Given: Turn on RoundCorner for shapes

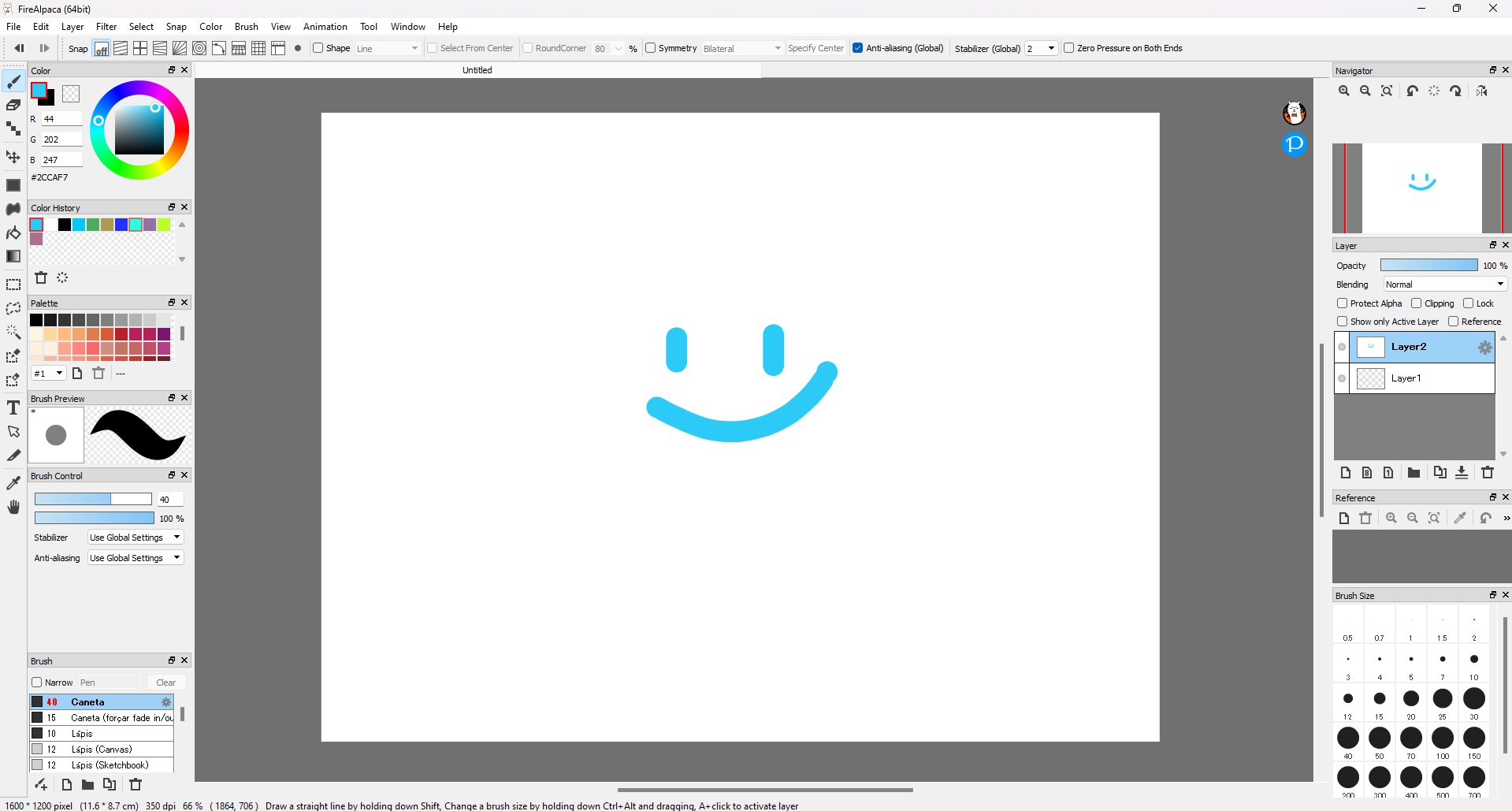Looking at the screenshot, I should tap(528, 48).
